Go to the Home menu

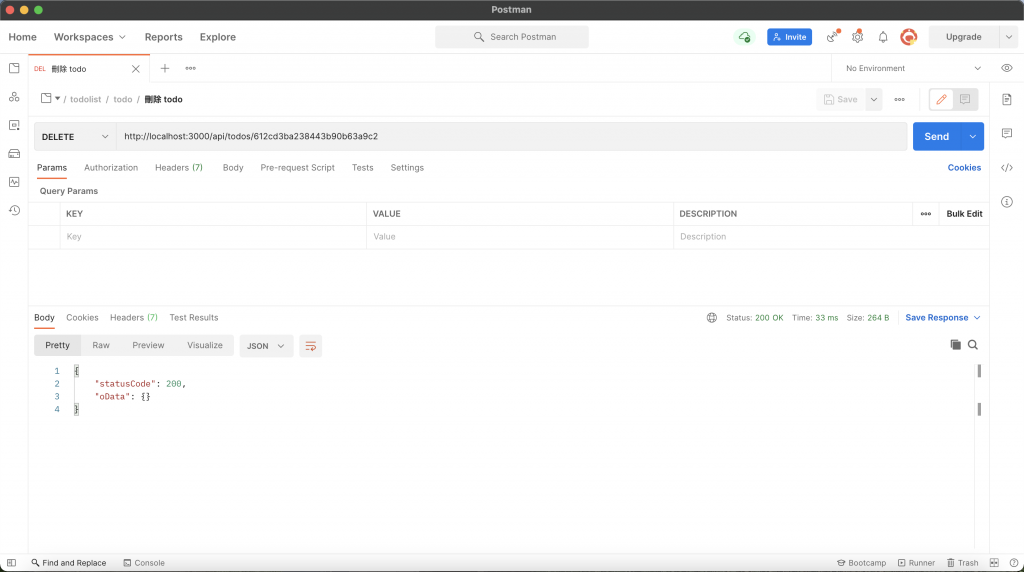tap(22, 37)
